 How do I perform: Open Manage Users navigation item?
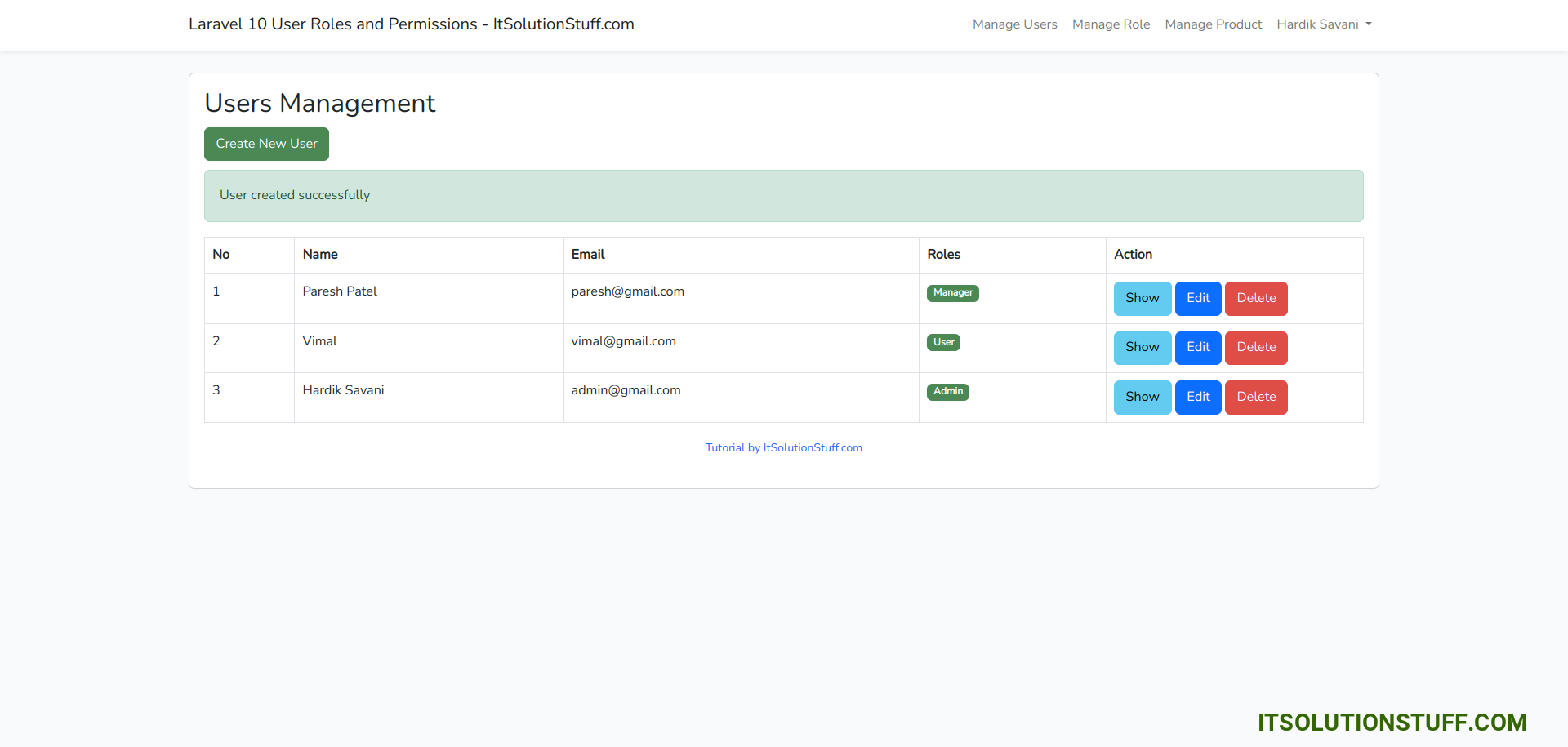(1014, 24)
